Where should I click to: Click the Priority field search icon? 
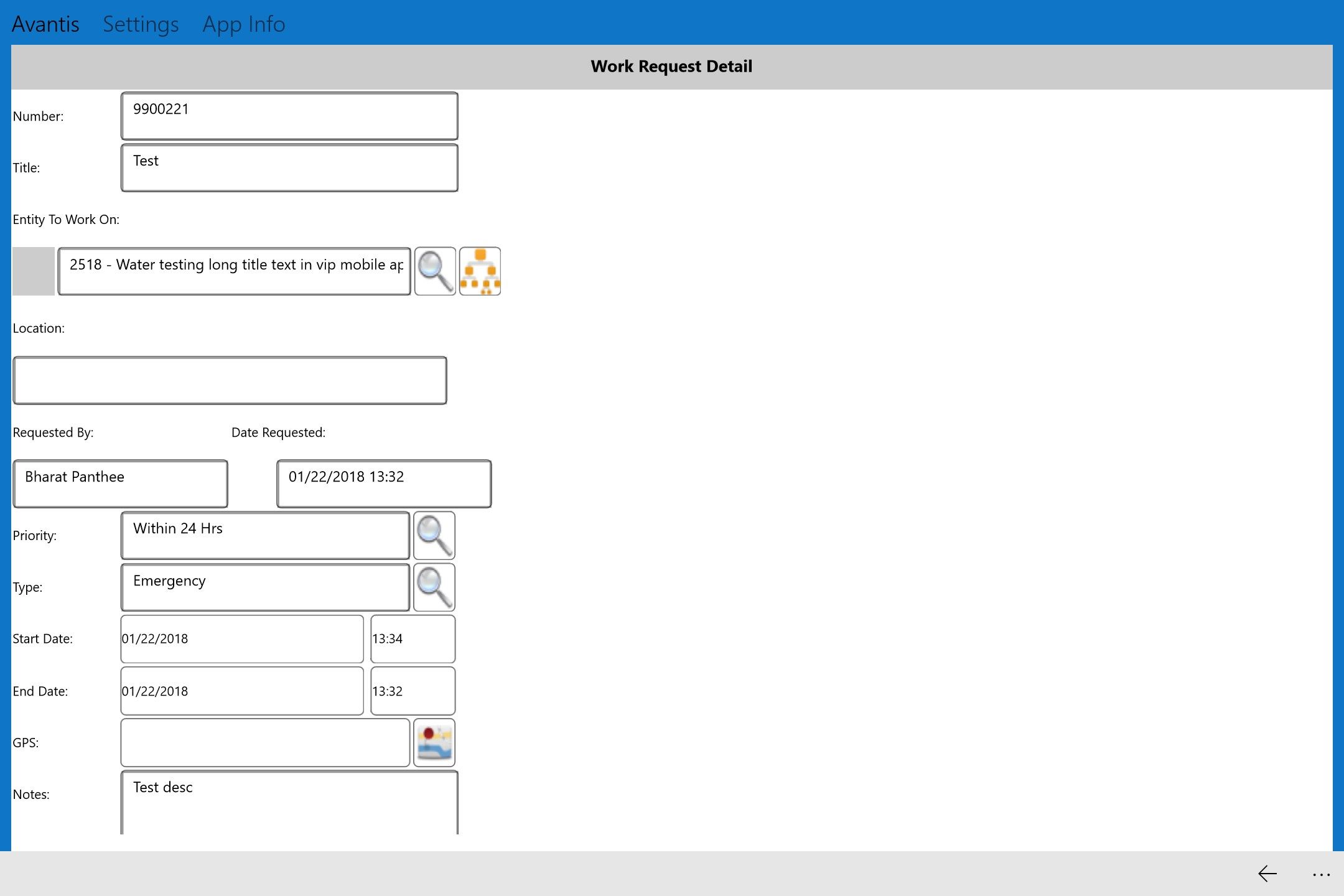pos(435,533)
